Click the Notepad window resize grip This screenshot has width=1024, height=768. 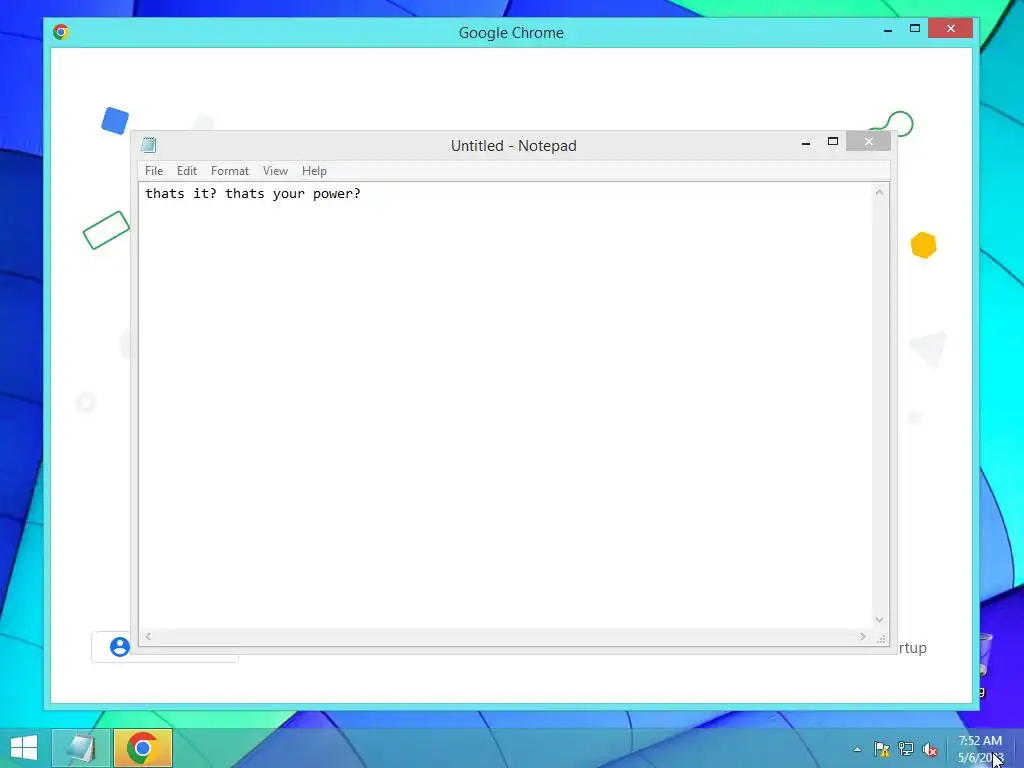881,638
